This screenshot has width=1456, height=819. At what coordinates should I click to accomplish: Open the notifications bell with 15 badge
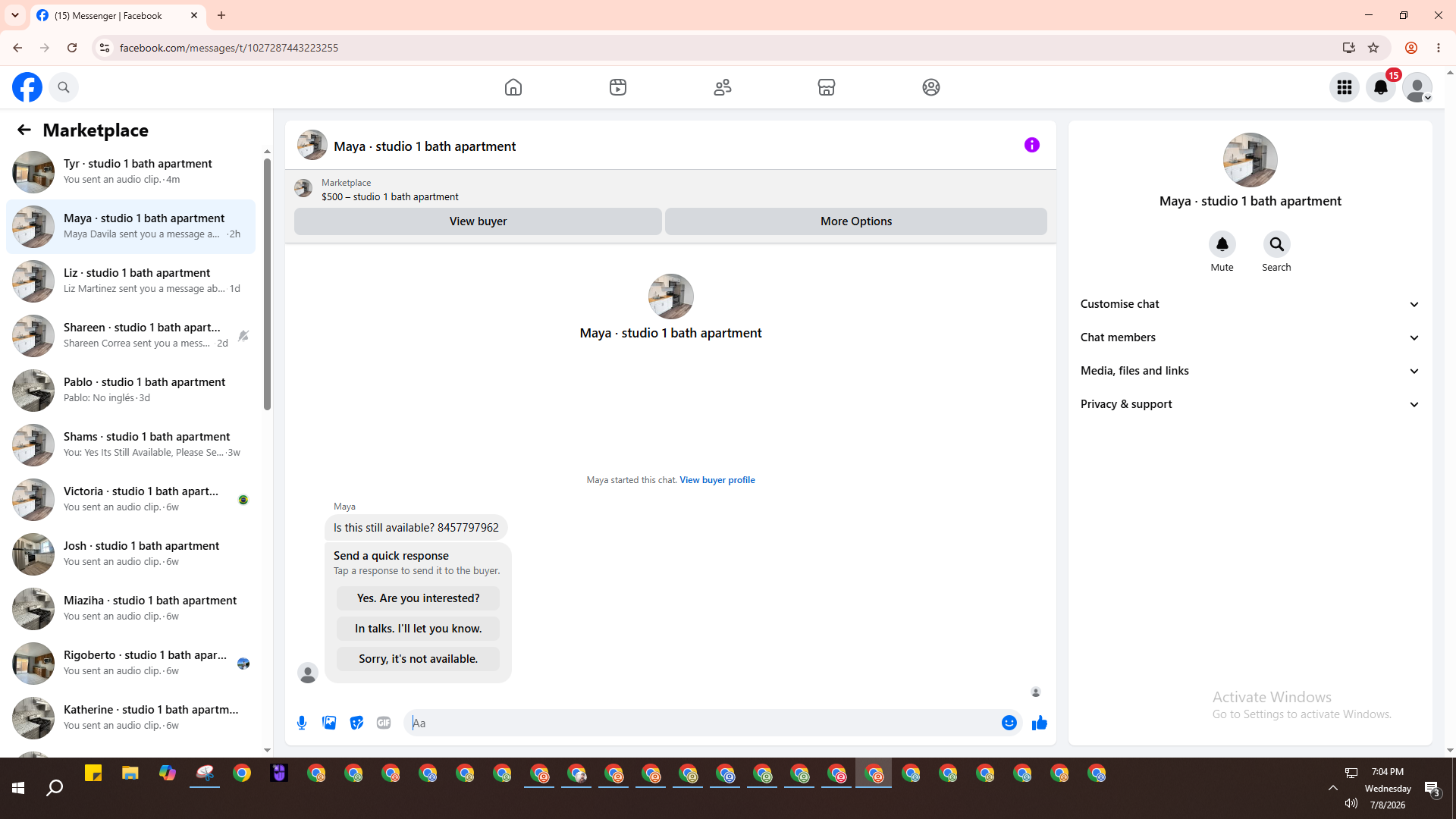pos(1381,87)
